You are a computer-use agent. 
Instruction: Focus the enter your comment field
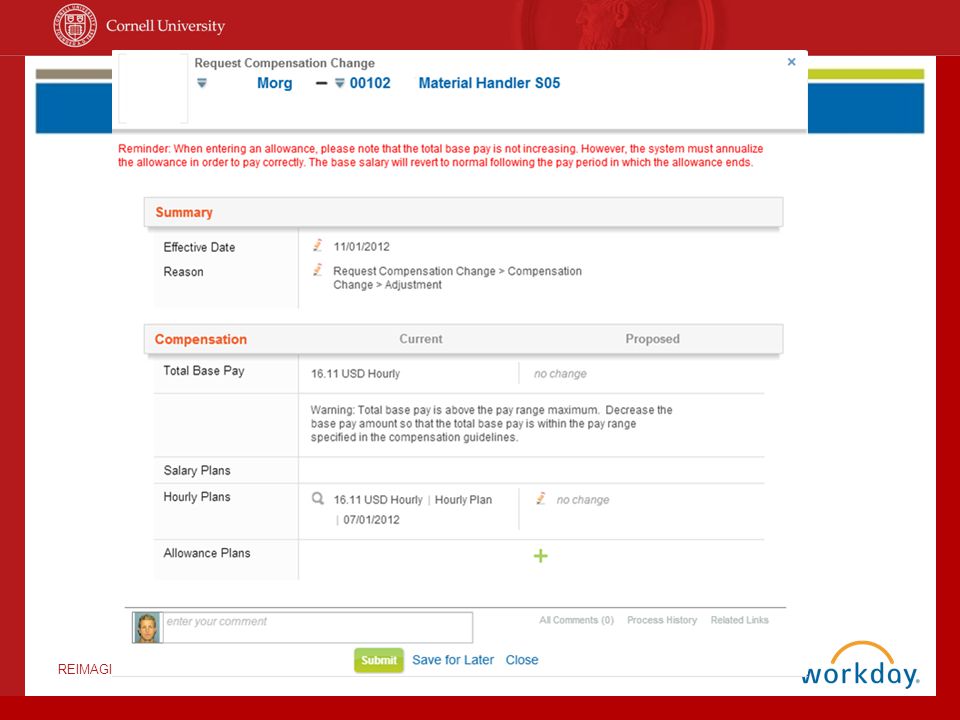point(317,628)
